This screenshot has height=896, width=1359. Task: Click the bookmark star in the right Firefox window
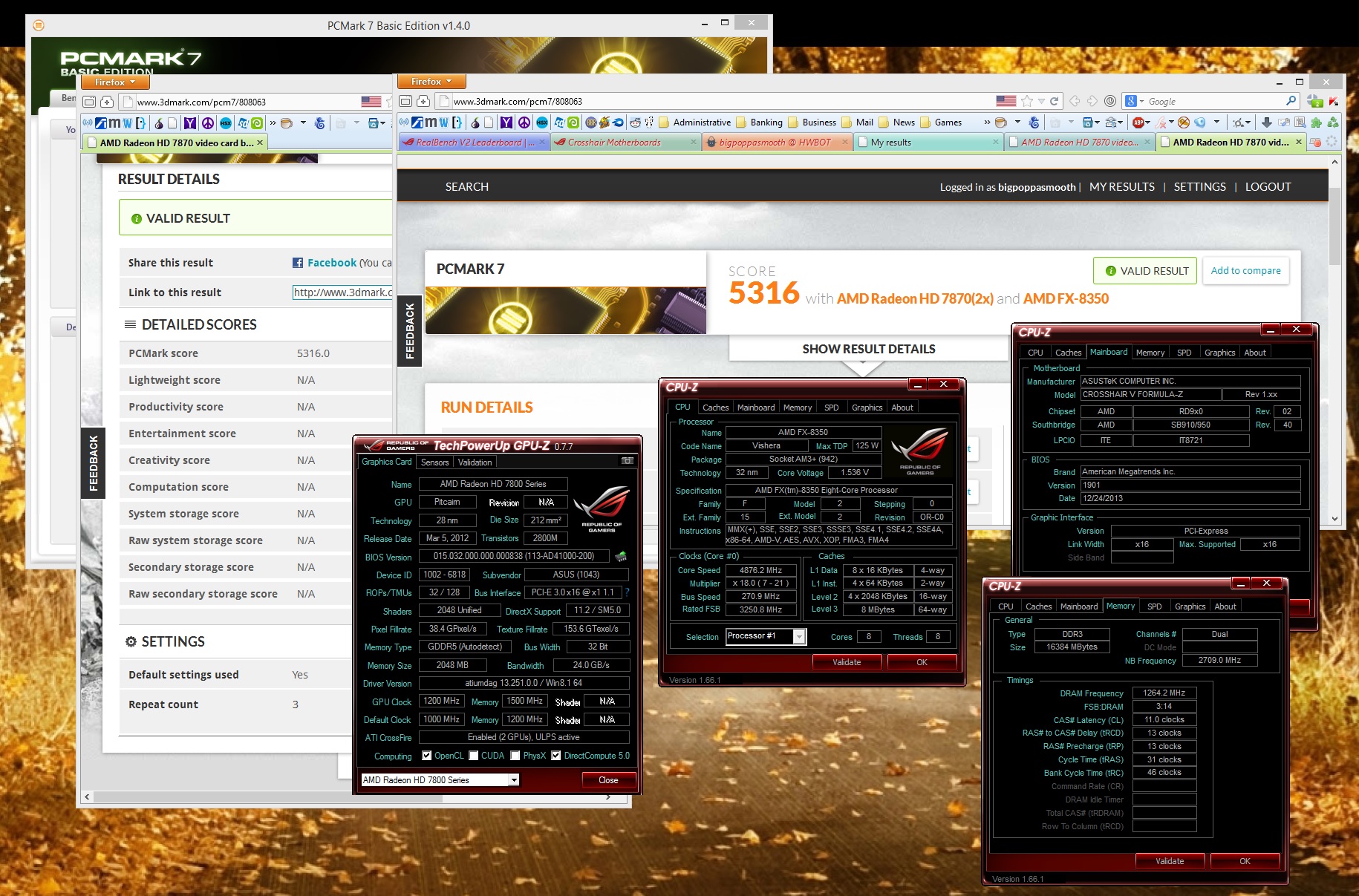1027,101
